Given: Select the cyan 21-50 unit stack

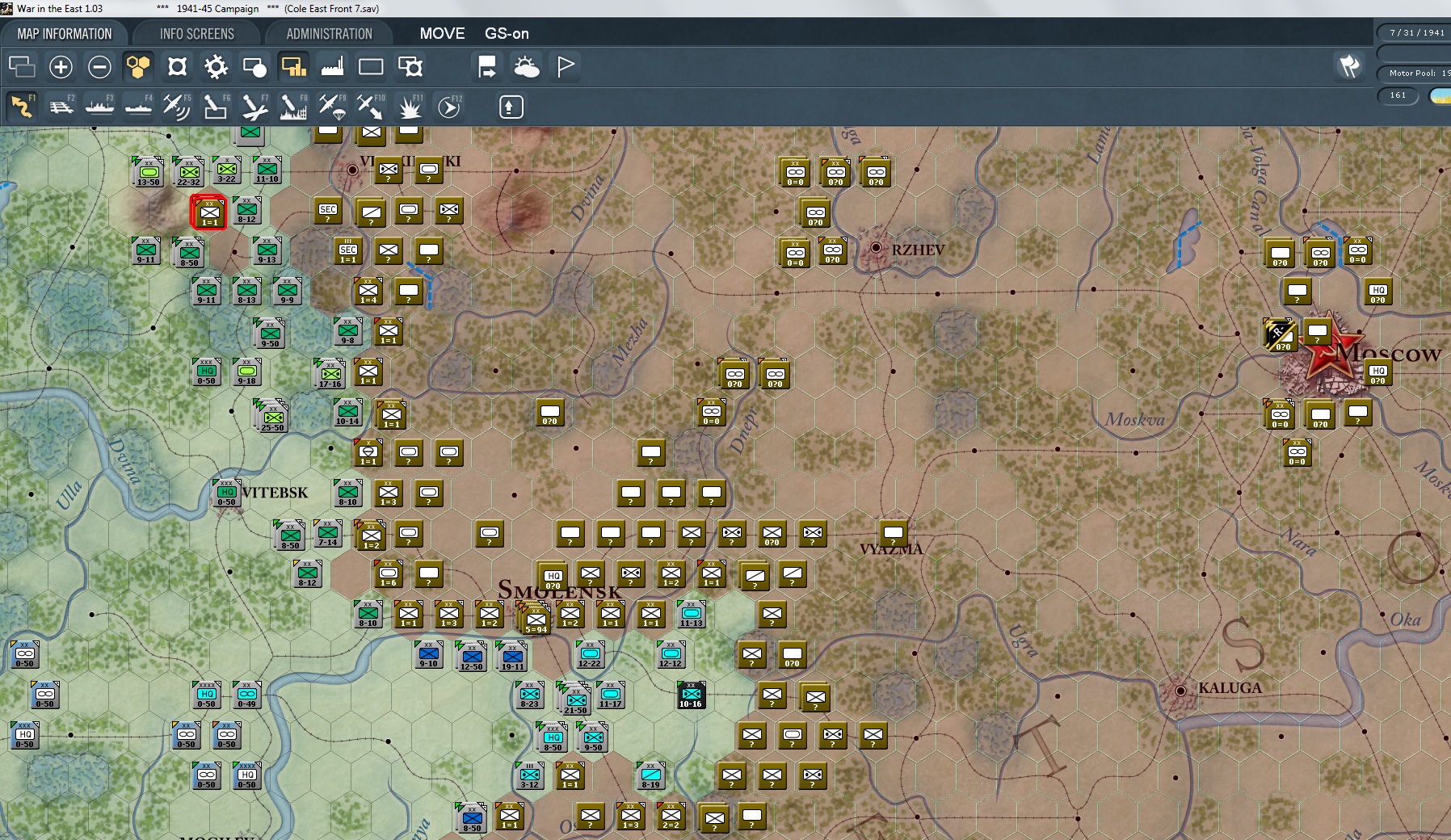Looking at the screenshot, I should 574,699.
